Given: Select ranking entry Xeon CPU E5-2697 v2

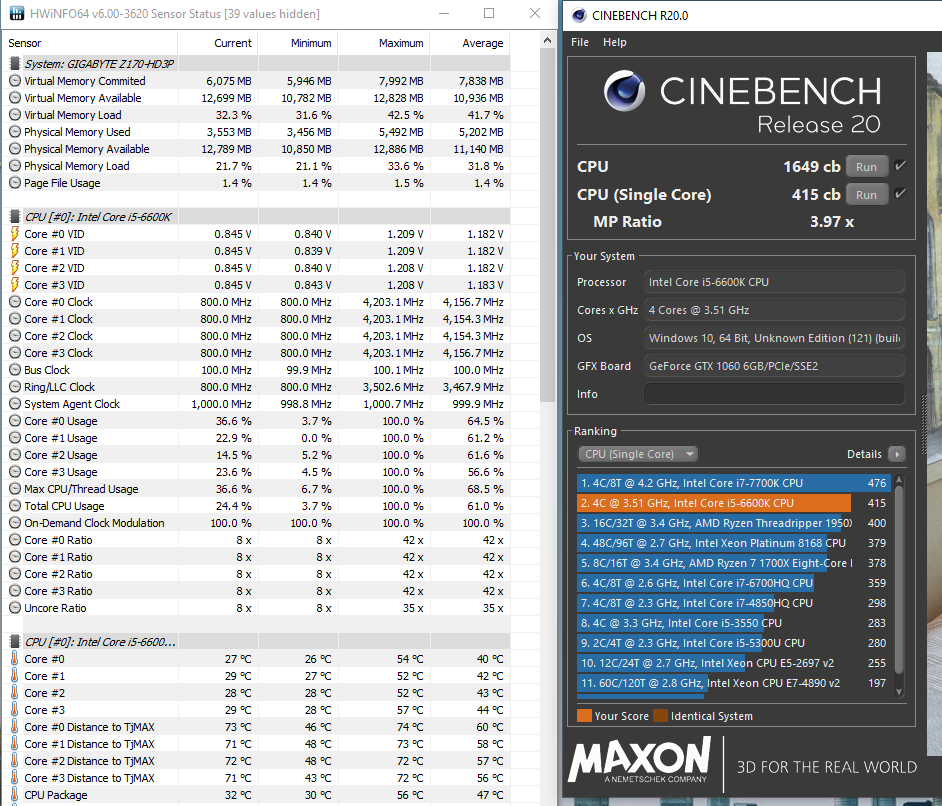Looking at the screenshot, I should (x=734, y=663).
